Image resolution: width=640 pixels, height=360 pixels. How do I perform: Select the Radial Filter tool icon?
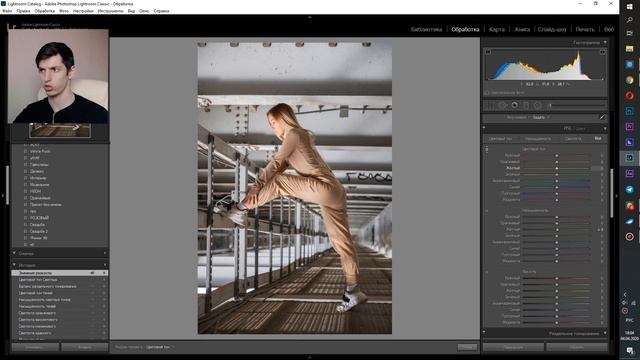pyautogui.click(x=538, y=105)
